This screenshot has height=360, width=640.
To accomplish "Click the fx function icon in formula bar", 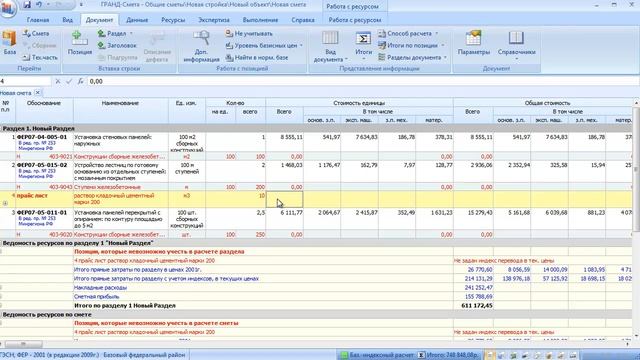I will pos(80,81).
